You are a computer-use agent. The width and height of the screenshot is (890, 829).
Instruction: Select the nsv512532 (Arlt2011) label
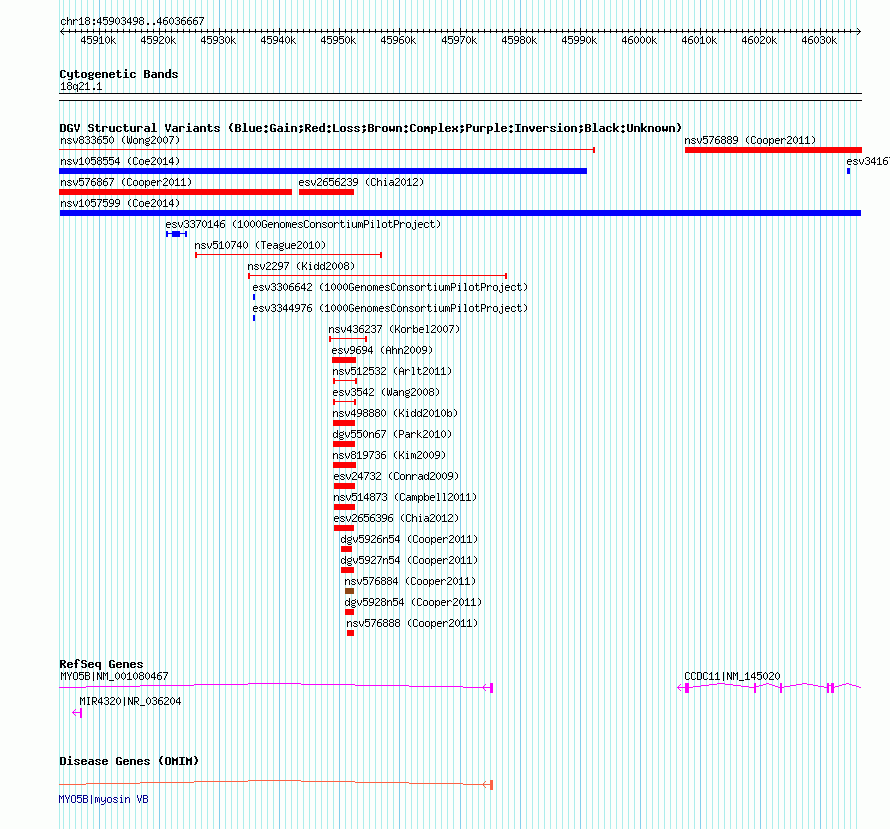pyautogui.click(x=392, y=371)
